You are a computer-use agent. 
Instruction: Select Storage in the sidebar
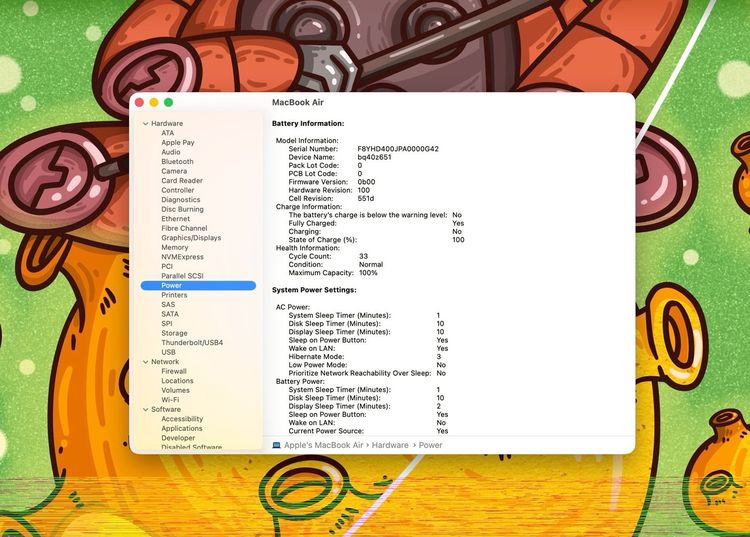(174, 333)
